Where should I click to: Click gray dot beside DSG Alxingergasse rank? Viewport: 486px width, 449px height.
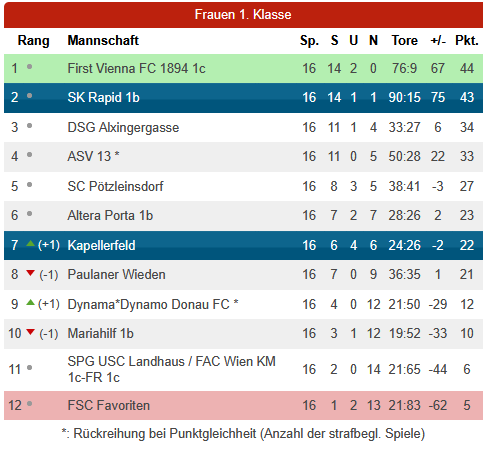tap(29, 126)
